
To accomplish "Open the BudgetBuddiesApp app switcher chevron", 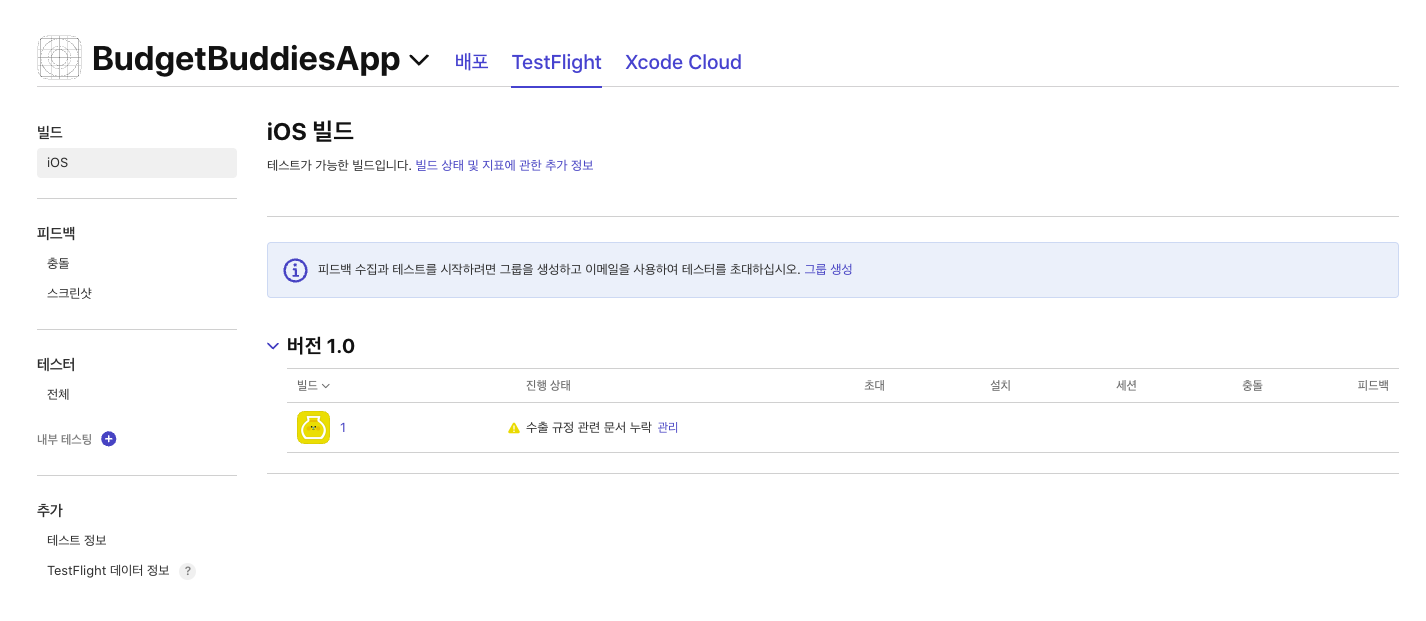I will 420,60.
